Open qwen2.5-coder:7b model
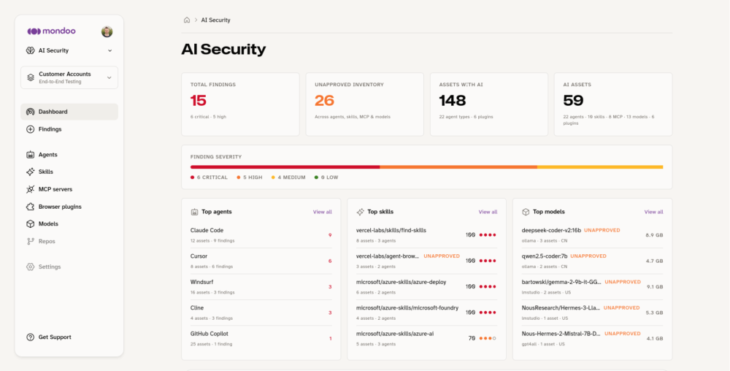Screen dimensions: 730x371 [592, 261]
